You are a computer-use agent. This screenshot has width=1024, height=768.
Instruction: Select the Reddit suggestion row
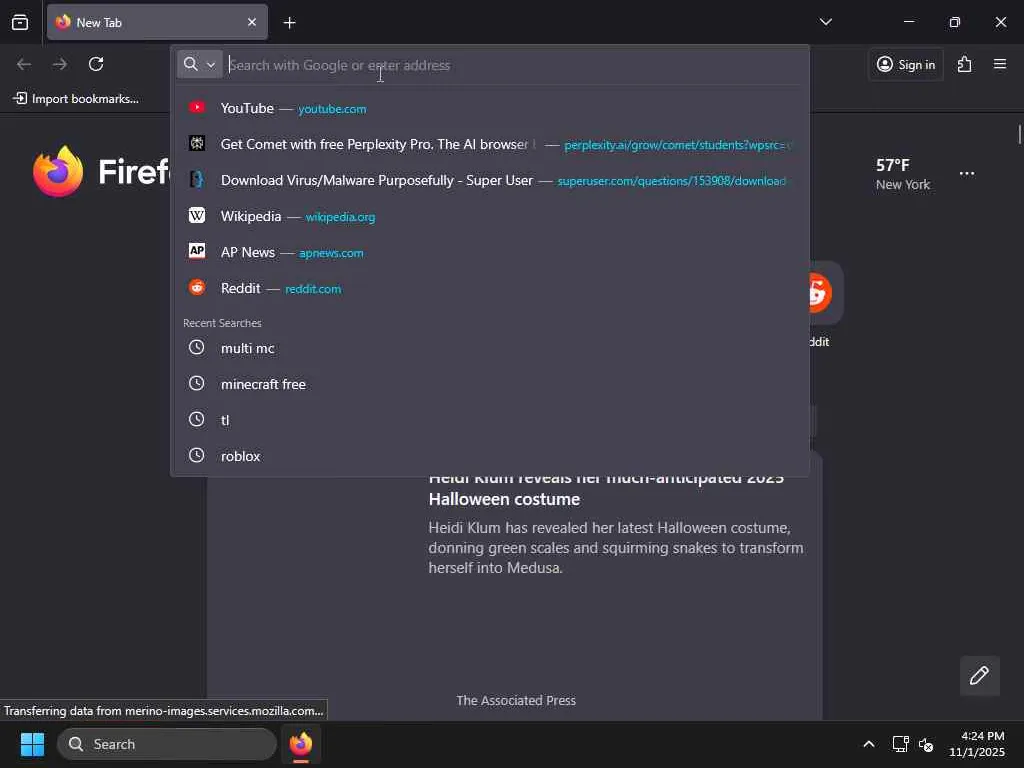(x=489, y=288)
